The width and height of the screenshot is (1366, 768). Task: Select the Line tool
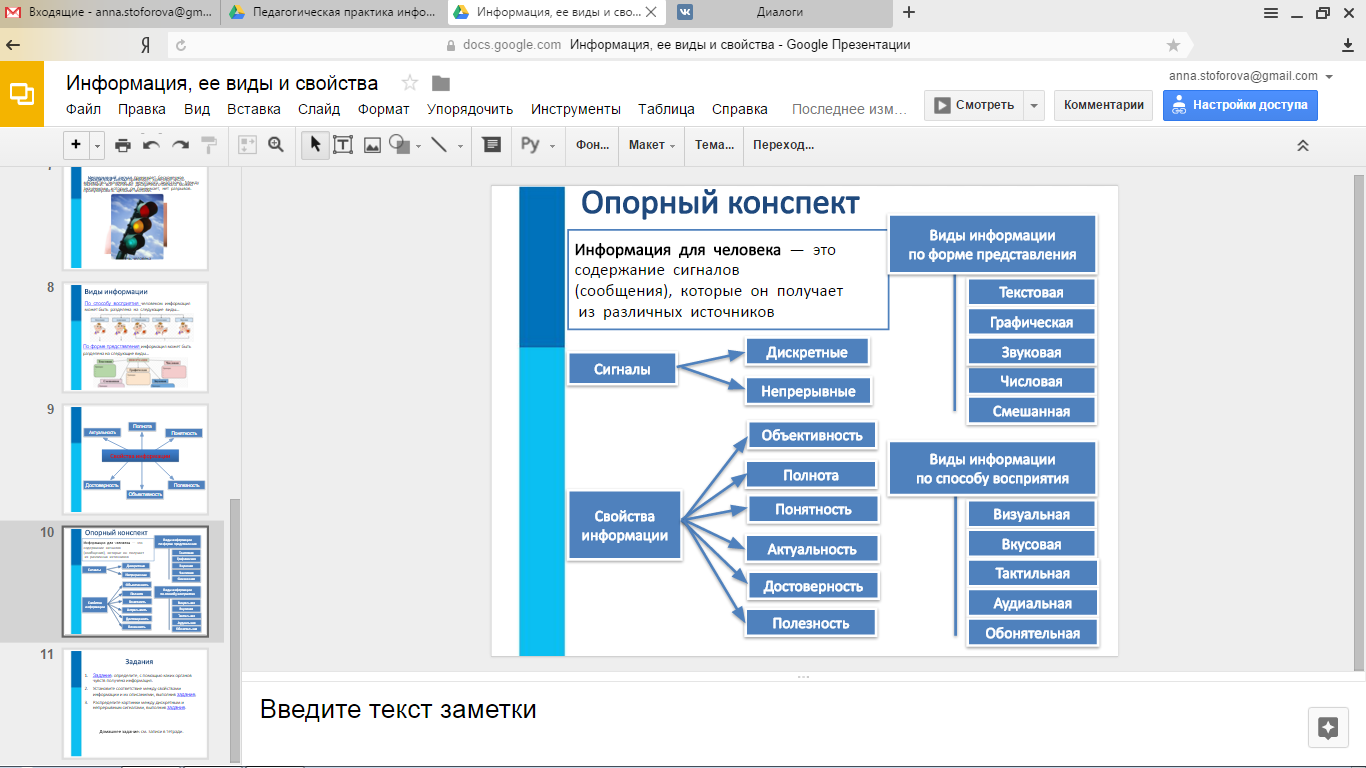(439, 145)
